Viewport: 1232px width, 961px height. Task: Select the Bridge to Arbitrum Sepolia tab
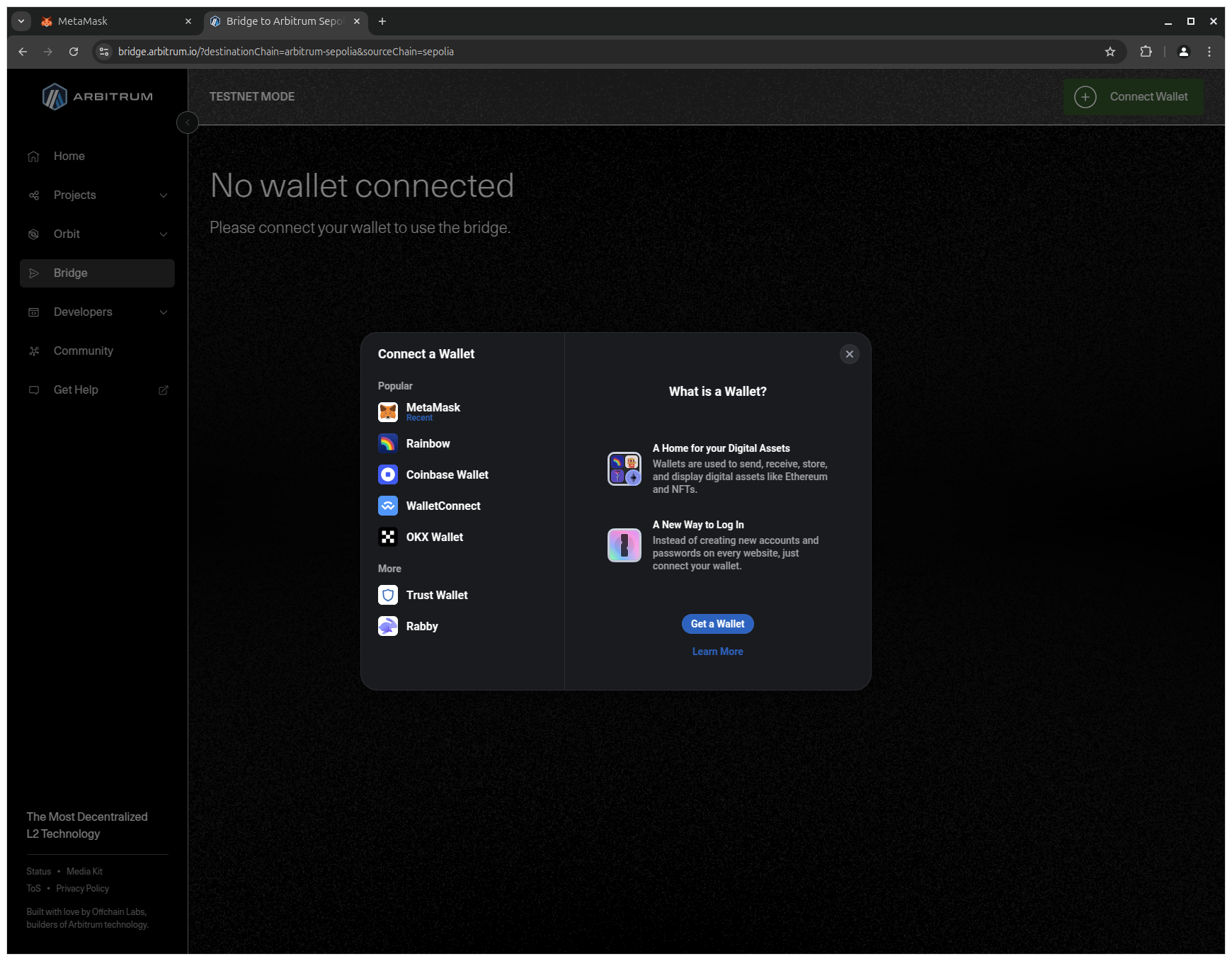(285, 21)
